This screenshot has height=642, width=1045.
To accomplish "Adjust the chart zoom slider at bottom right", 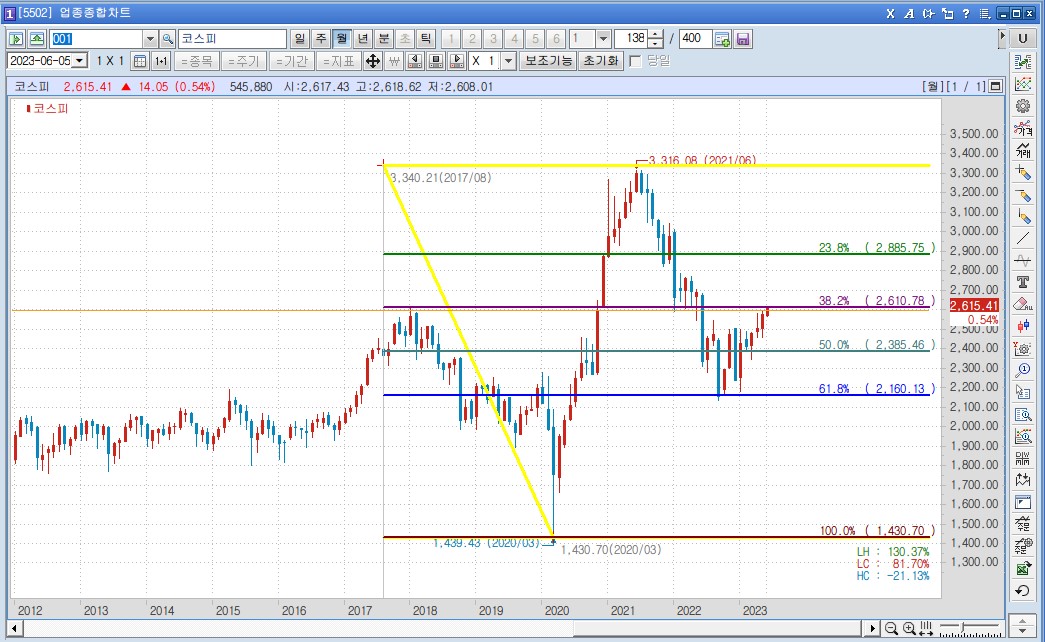I will (961, 628).
